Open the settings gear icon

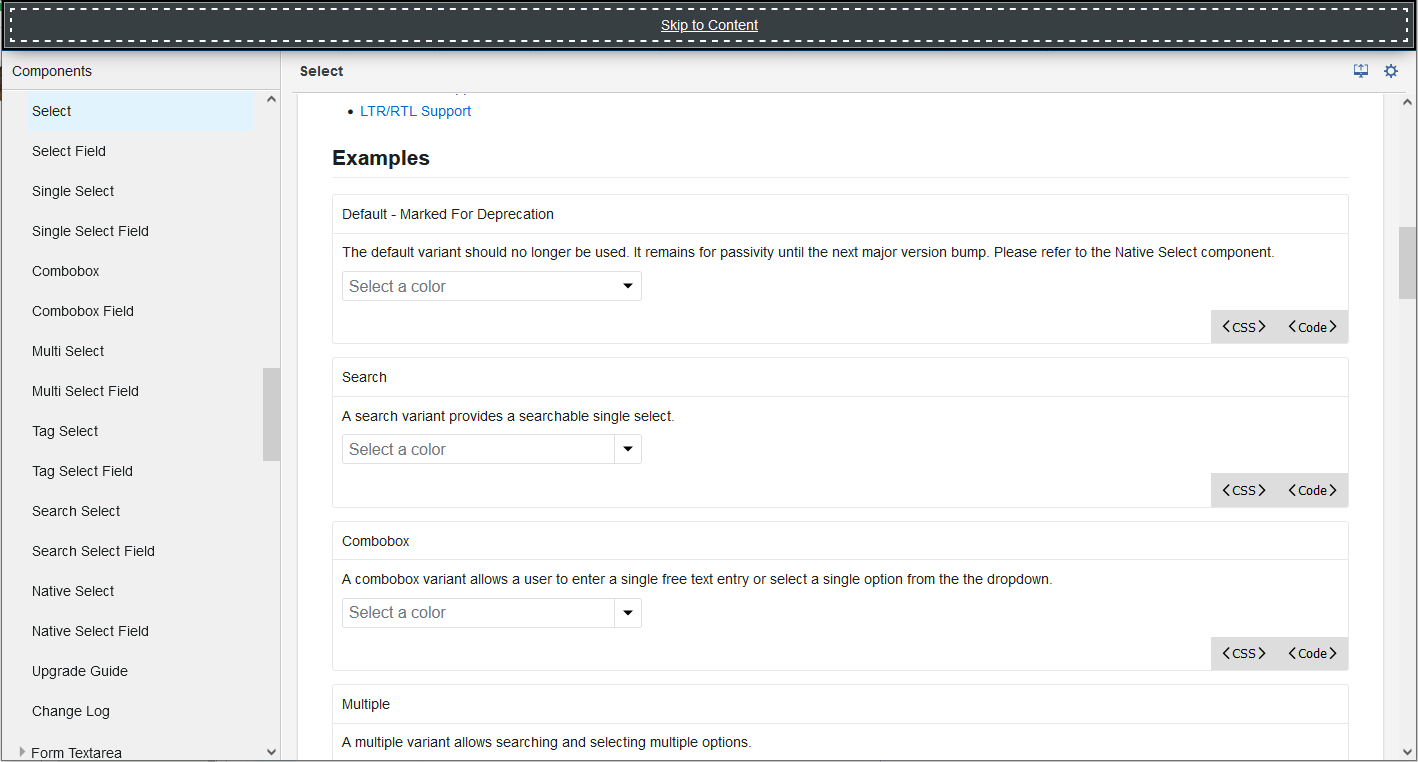1391,70
